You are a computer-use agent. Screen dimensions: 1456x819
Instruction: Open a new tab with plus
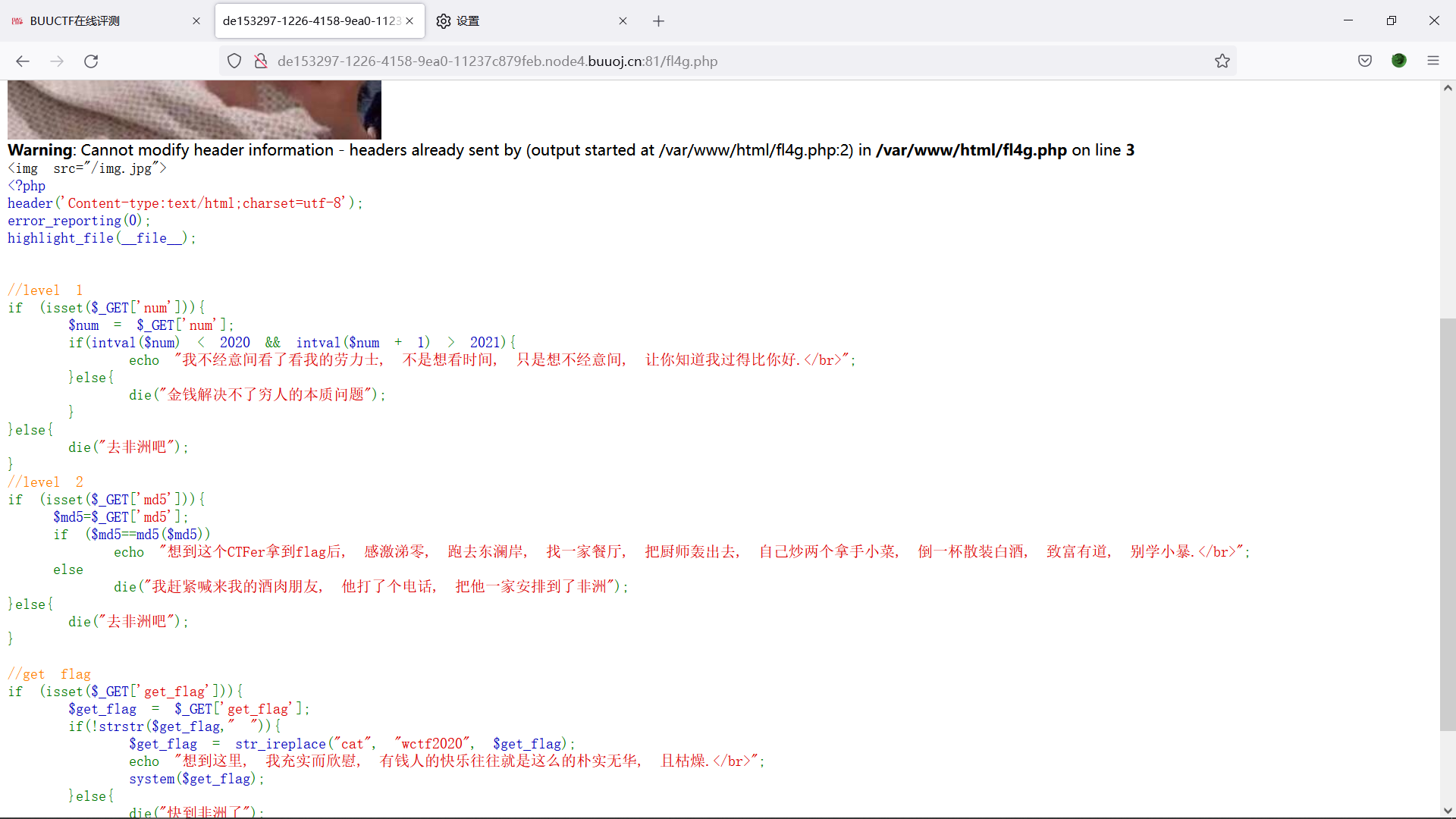[658, 21]
